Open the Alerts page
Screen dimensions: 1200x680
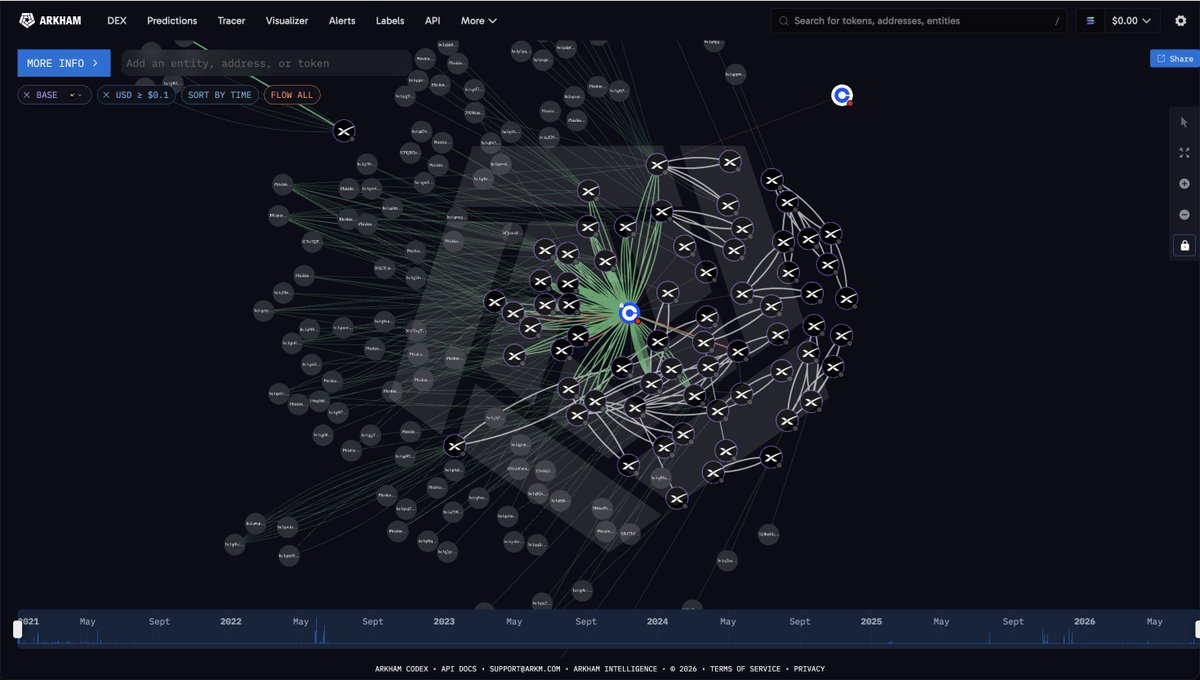pyautogui.click(x=342, y=20)
